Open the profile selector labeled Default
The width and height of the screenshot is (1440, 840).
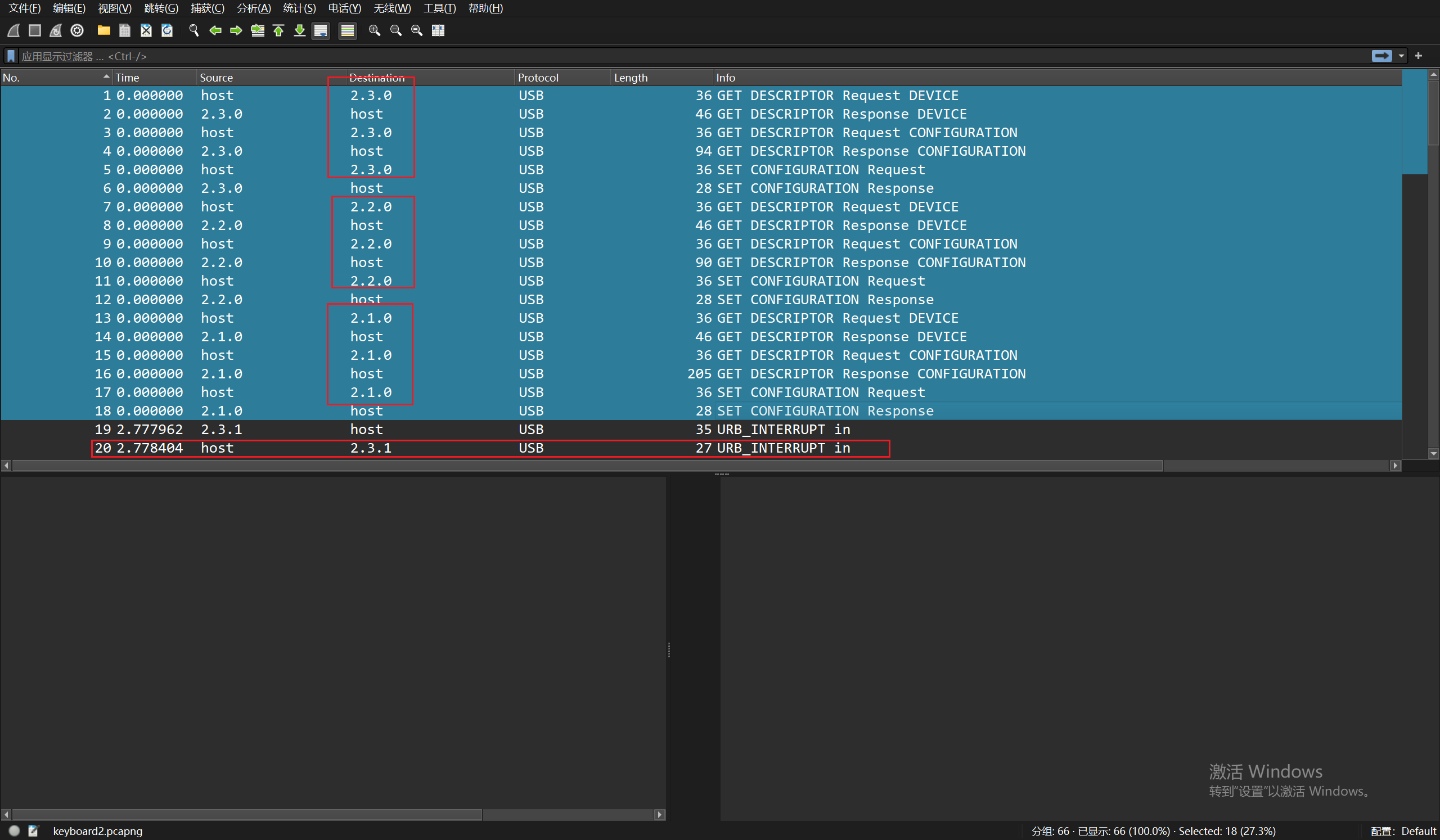1418,831
